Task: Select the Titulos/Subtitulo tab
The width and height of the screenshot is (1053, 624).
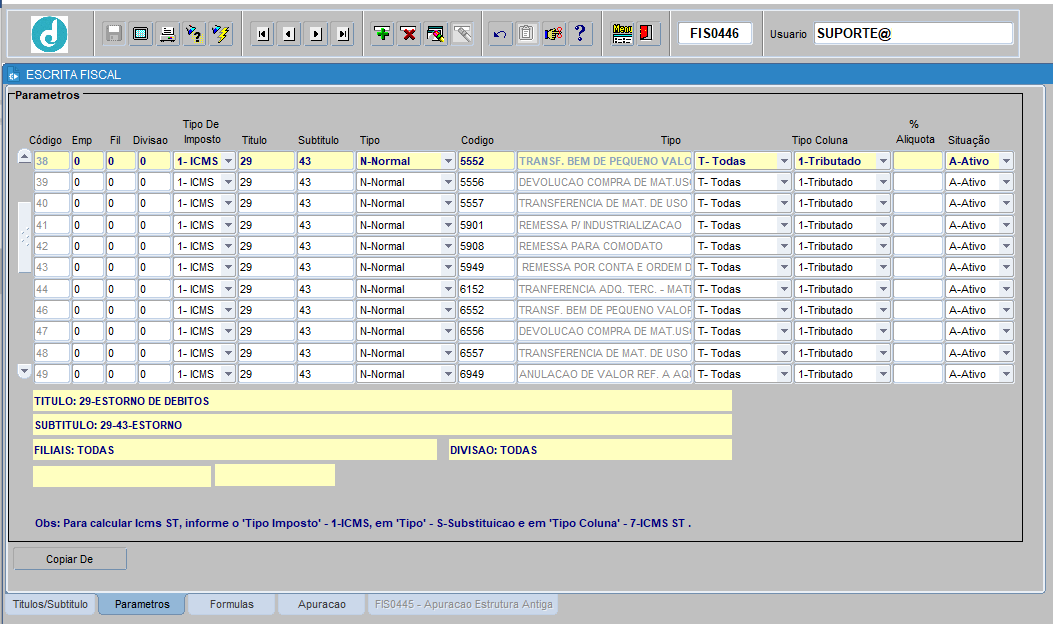Action: point(50,604)
